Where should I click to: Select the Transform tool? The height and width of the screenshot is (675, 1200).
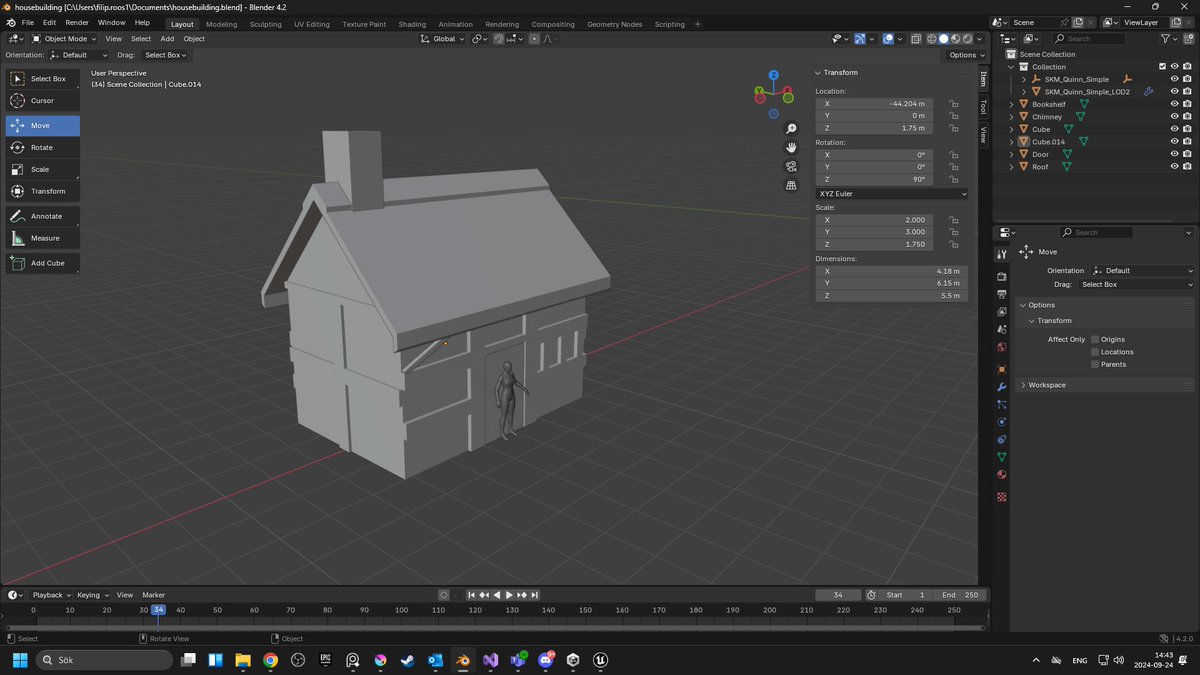coord(43,191)
